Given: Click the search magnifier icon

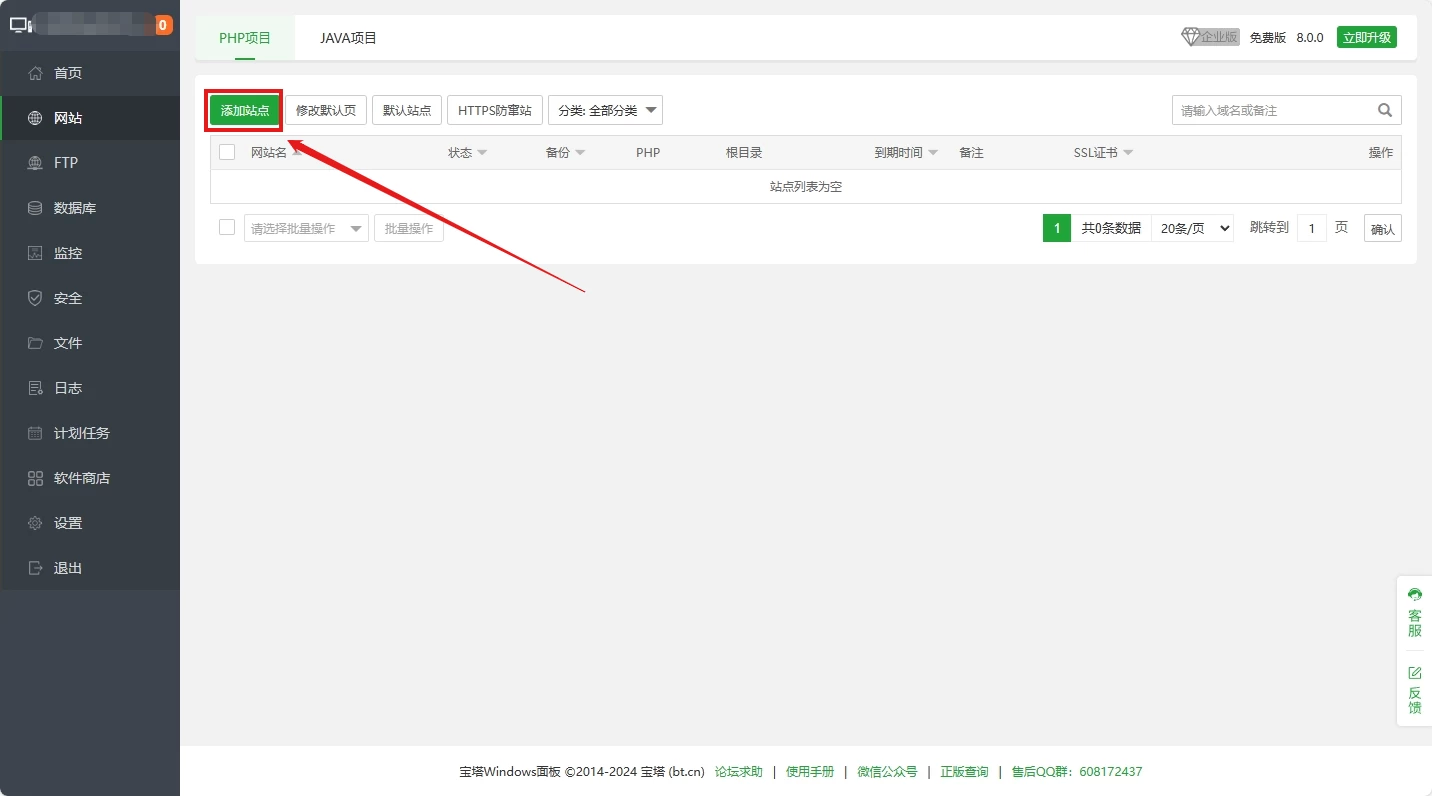Looking at the screenshot, I should [x=1385, y=110].
